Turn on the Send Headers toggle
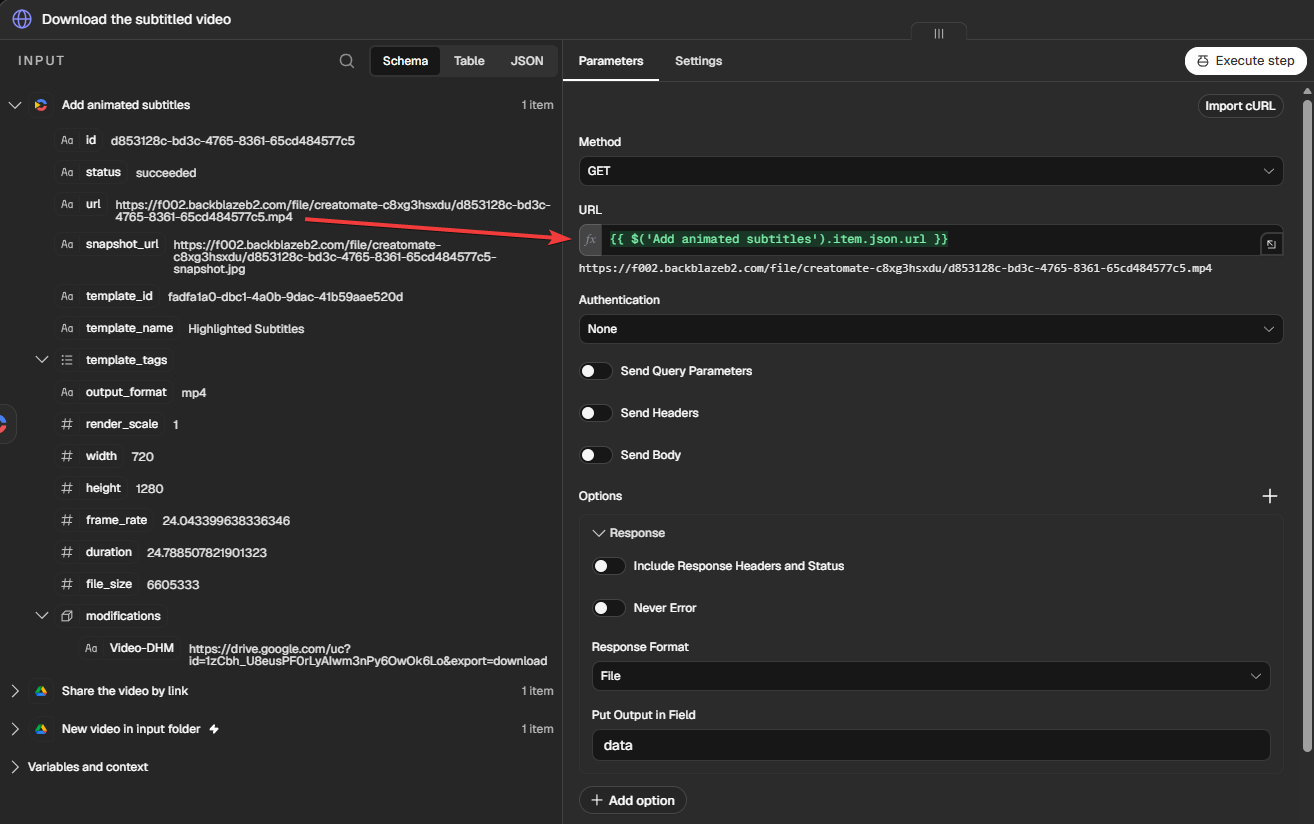Screen dimensions: 1314x824 click(x=596, y=413)
